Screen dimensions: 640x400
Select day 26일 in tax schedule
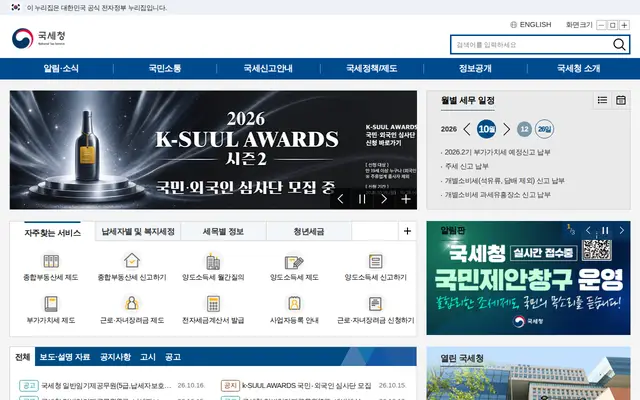[544, 129]
